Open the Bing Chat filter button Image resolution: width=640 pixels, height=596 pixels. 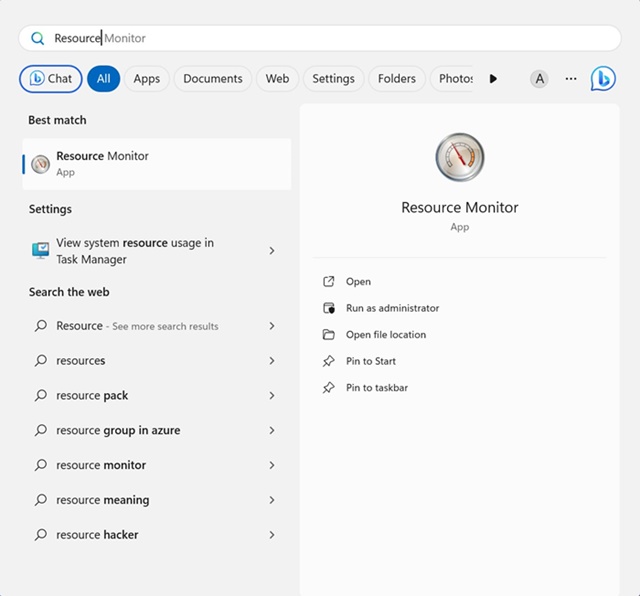51,79
